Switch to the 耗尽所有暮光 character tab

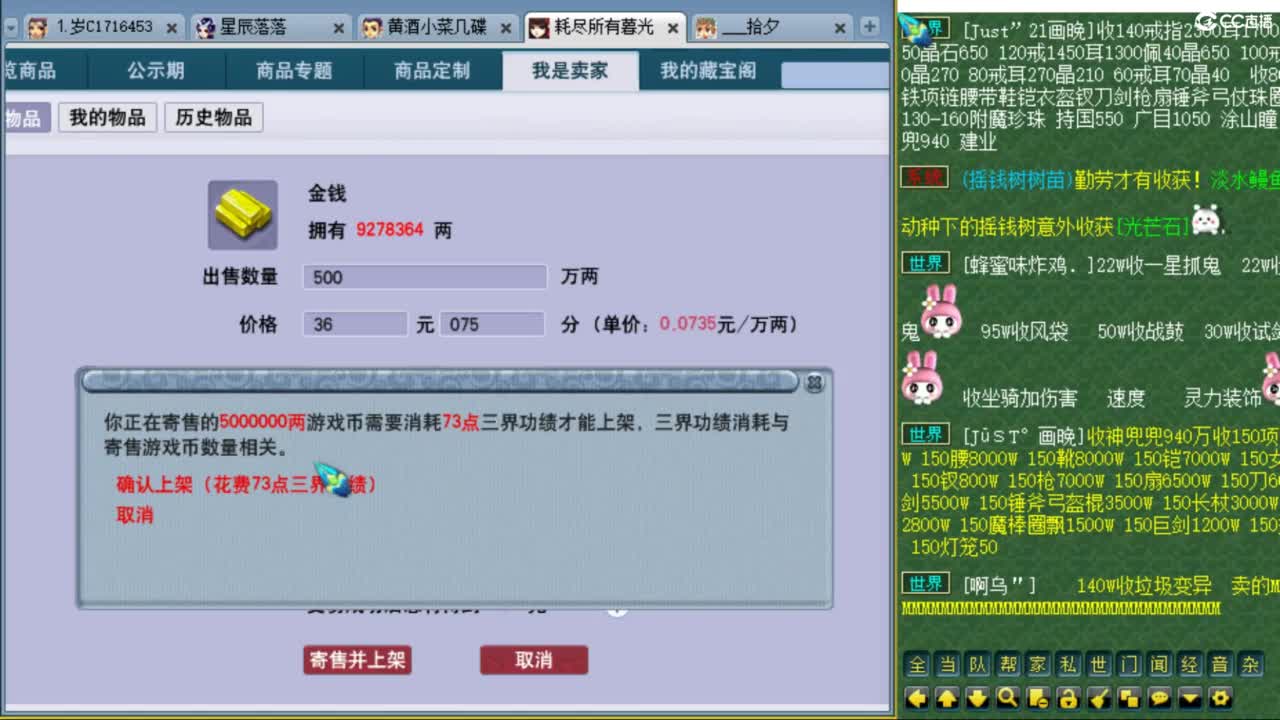[x=604, y=27]
